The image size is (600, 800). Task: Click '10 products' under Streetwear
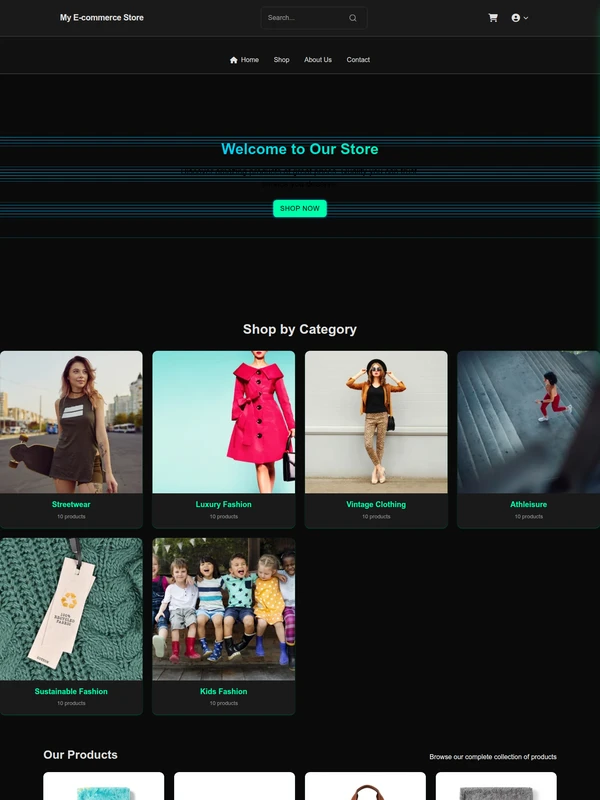click(71, 516)
